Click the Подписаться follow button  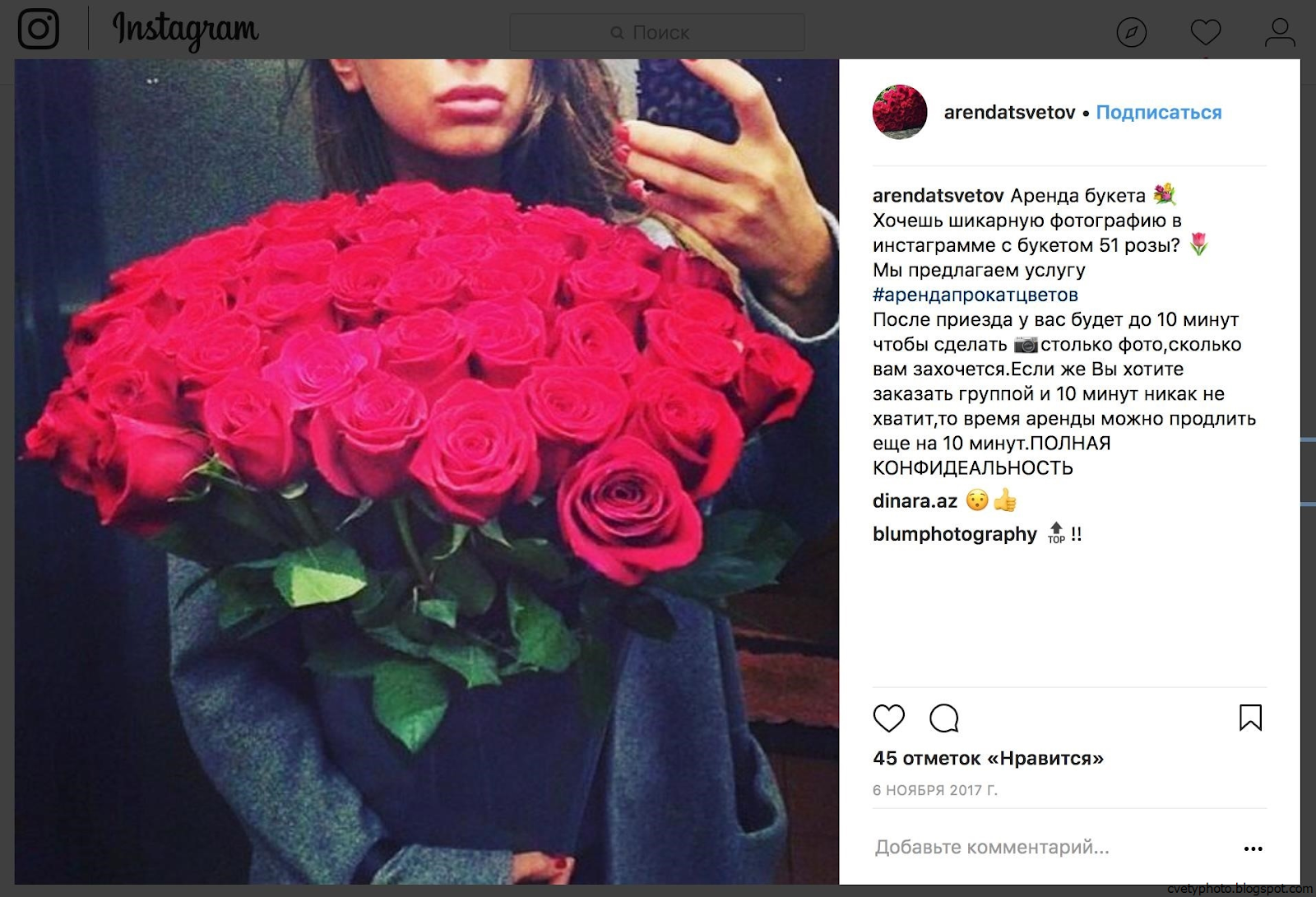1159,113
